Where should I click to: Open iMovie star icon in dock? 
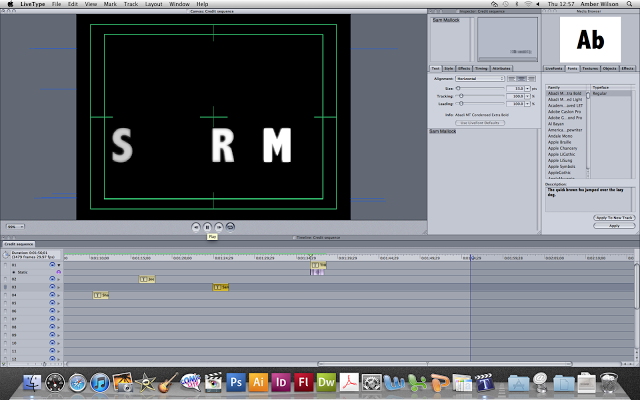pos(145,383)
